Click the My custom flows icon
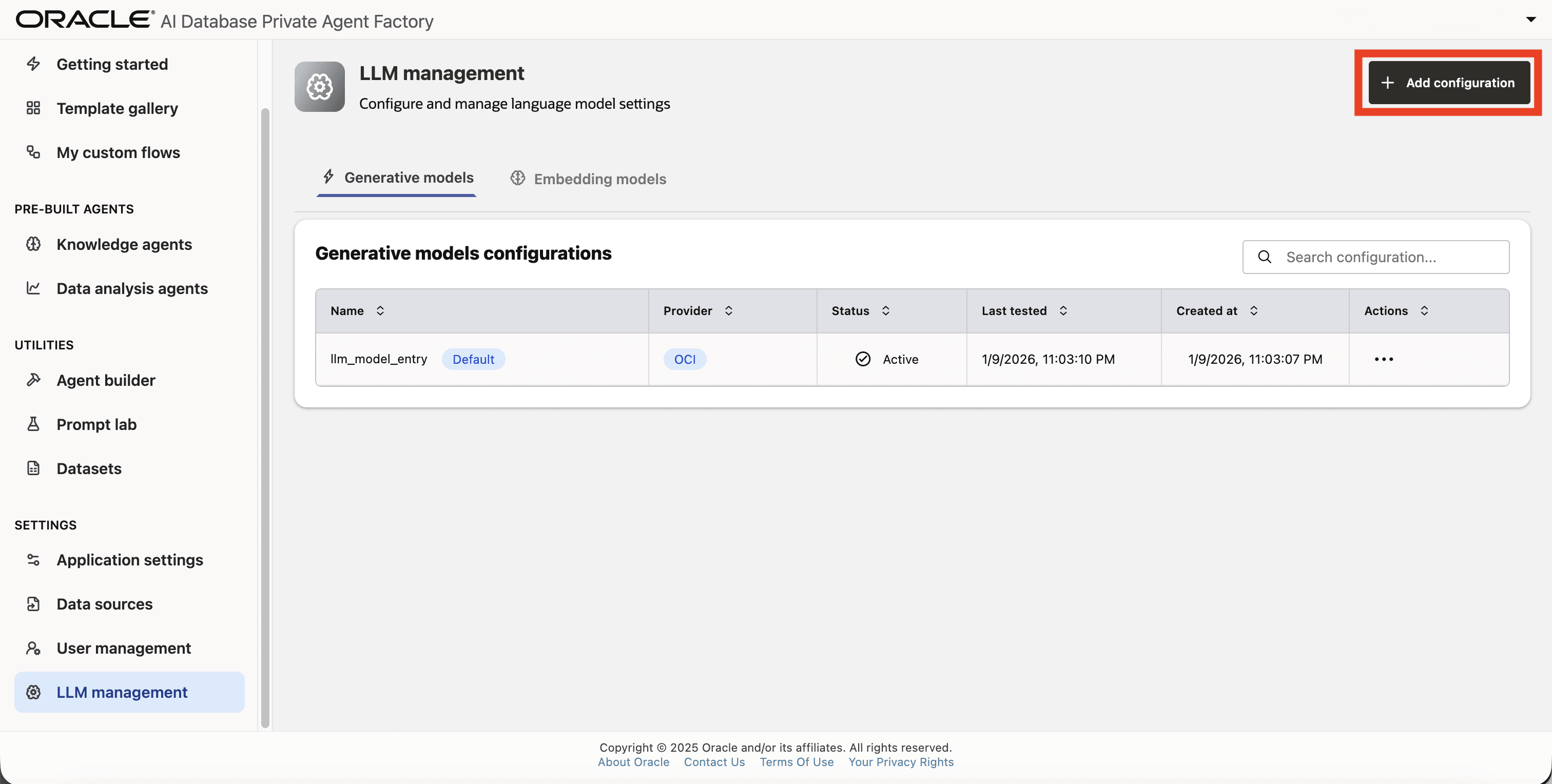Screen dimensions: 1552x784 pos(33,152)
